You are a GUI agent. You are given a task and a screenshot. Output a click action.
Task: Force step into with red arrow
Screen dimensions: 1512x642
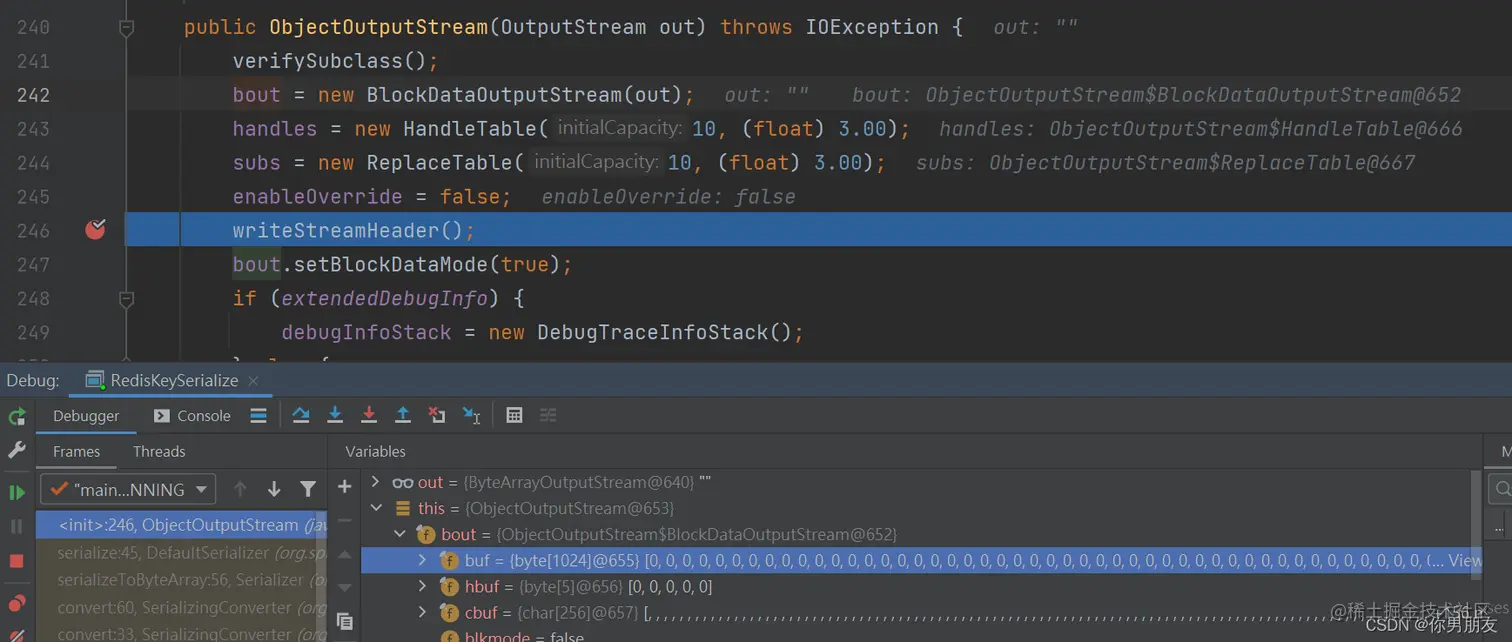click(369, 415)
